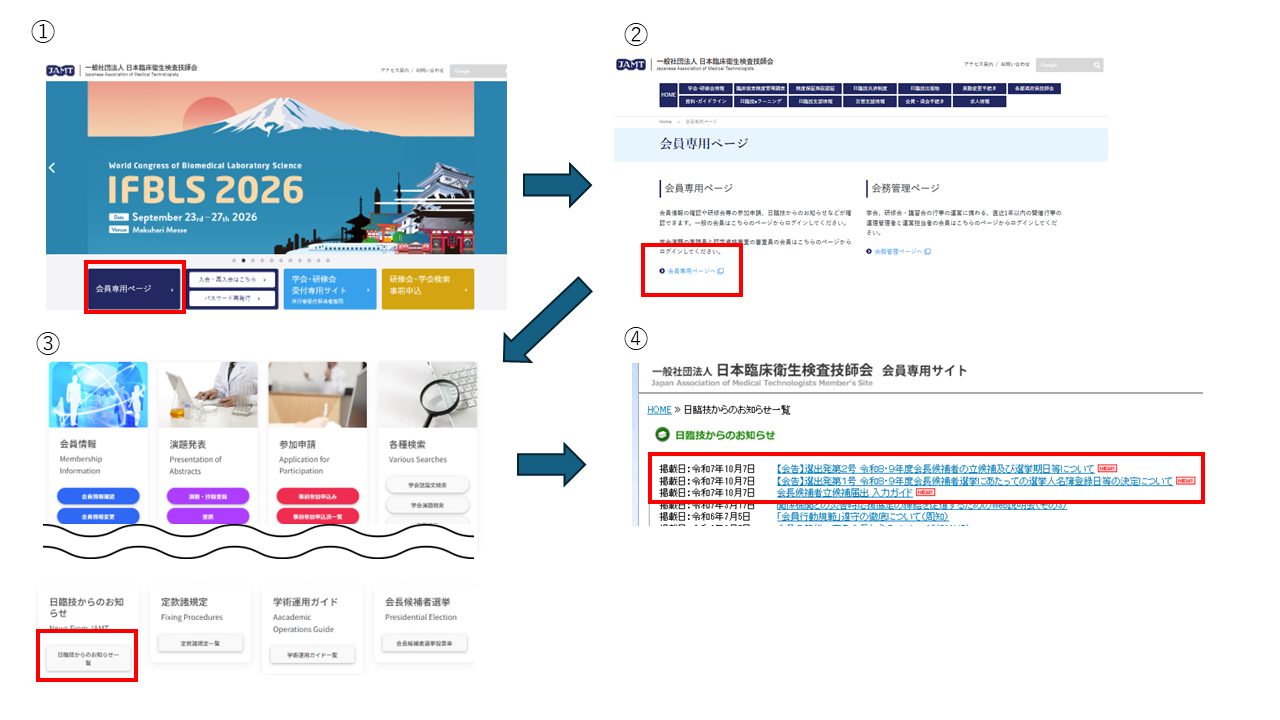Screen dimensions: 1280x720
Task: Click the globe image on 会員情報 card
Action: [x=98, y=395]
